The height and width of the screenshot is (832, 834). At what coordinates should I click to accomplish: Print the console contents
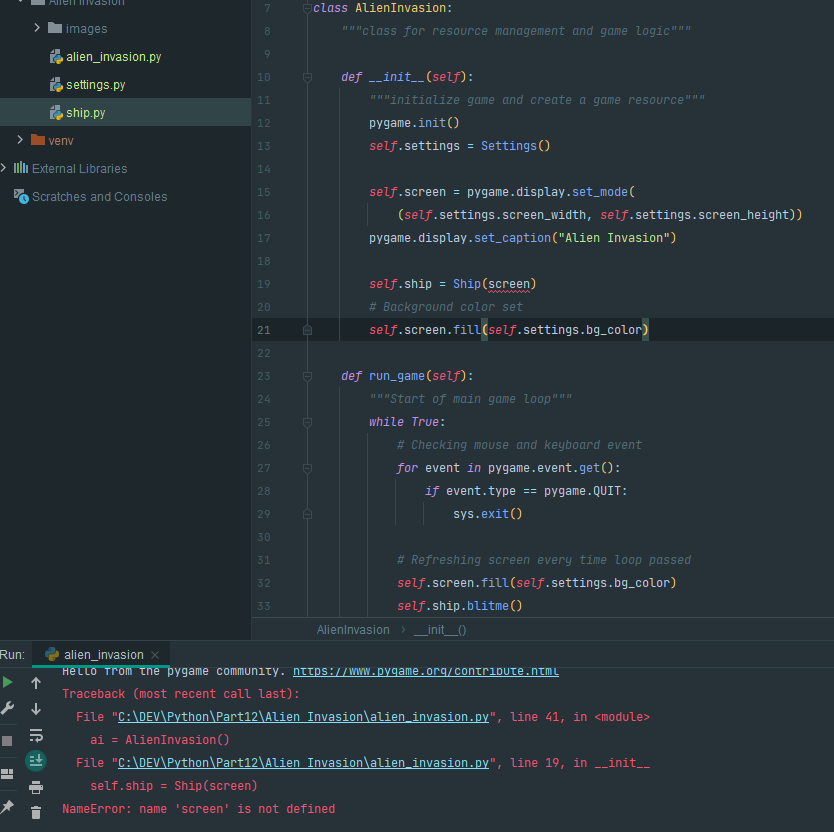coord(36,787)
